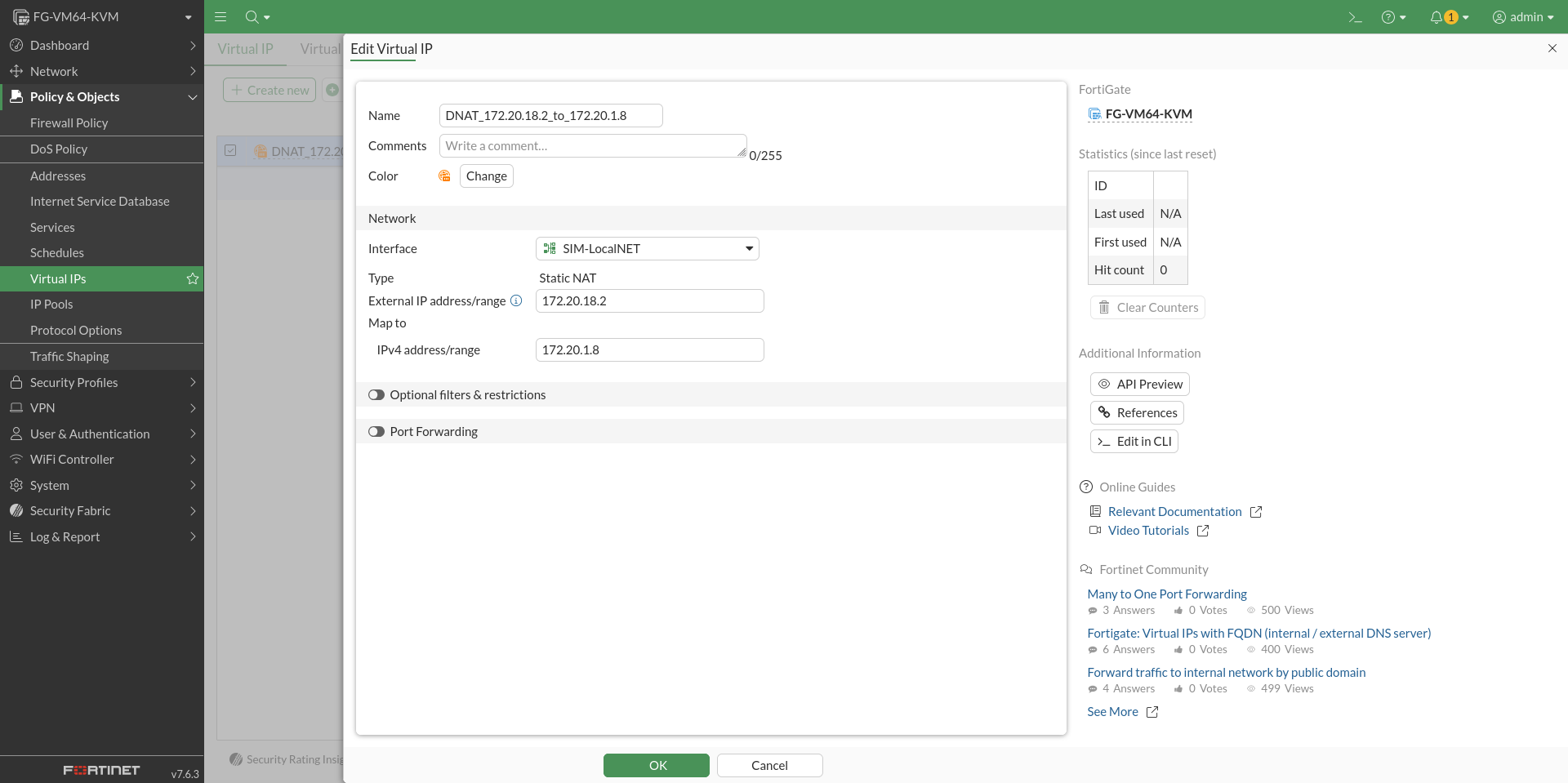Screen dimensions: 1568x783
Task: Click the Network icon in sidebar
Action: (16, 71)
